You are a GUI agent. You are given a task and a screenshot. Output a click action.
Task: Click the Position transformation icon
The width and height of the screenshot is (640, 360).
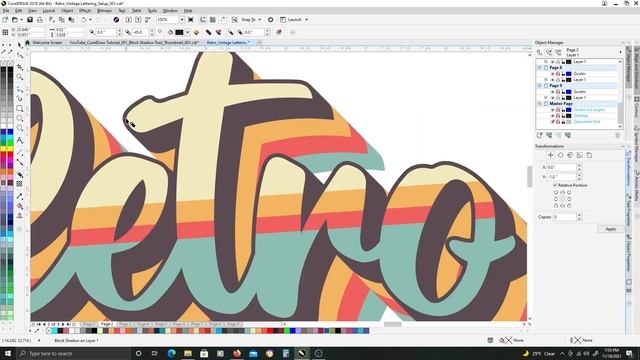coord(550,155)
